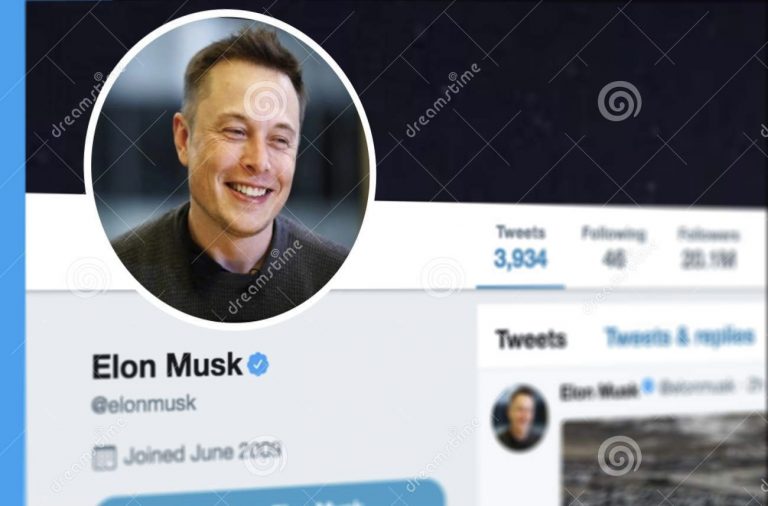
Task: Open the large circular profile picture
Action: pyautogui.click(x=230, y=170)
